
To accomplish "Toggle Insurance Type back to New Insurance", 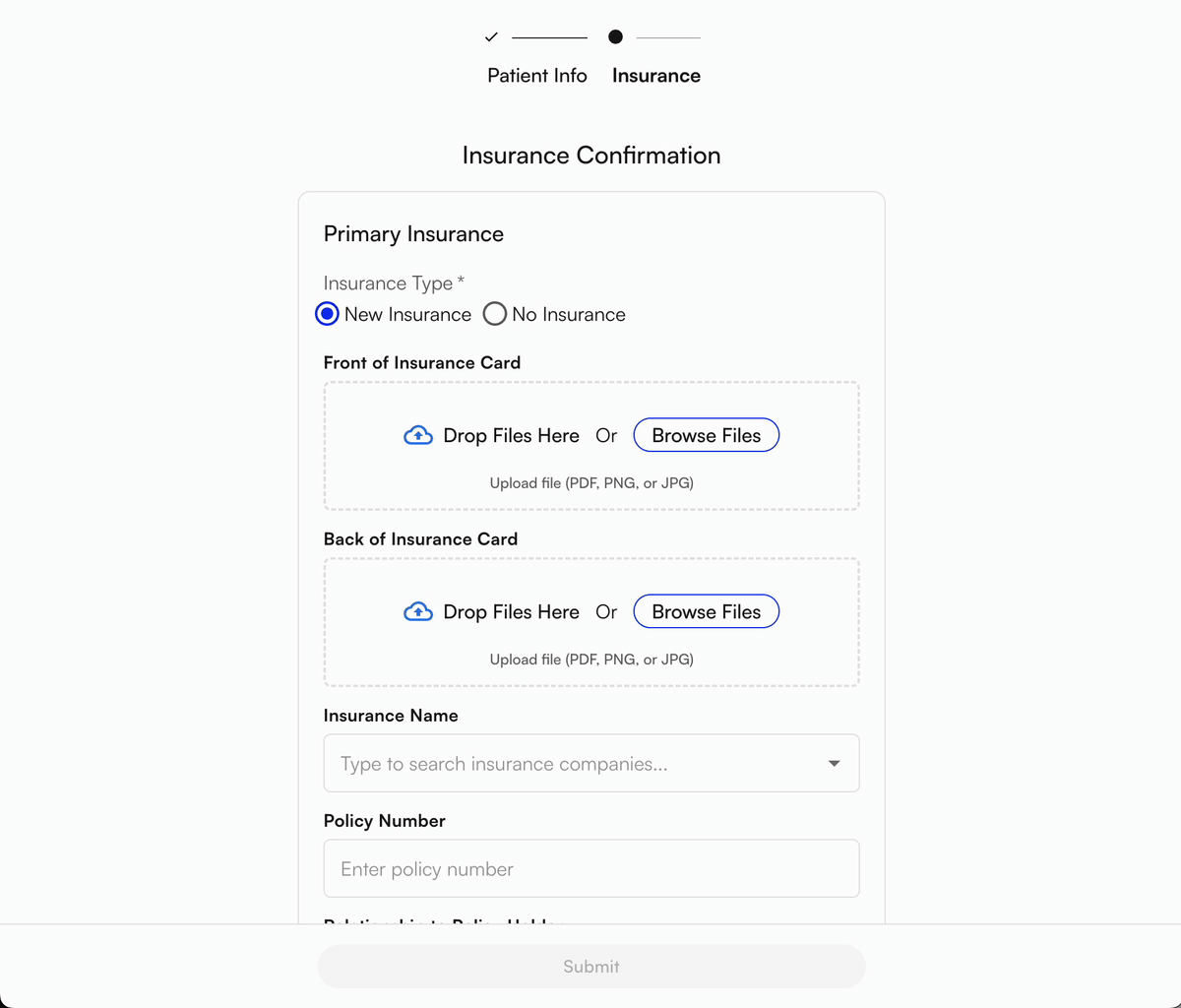I will (x=327, y=313).
